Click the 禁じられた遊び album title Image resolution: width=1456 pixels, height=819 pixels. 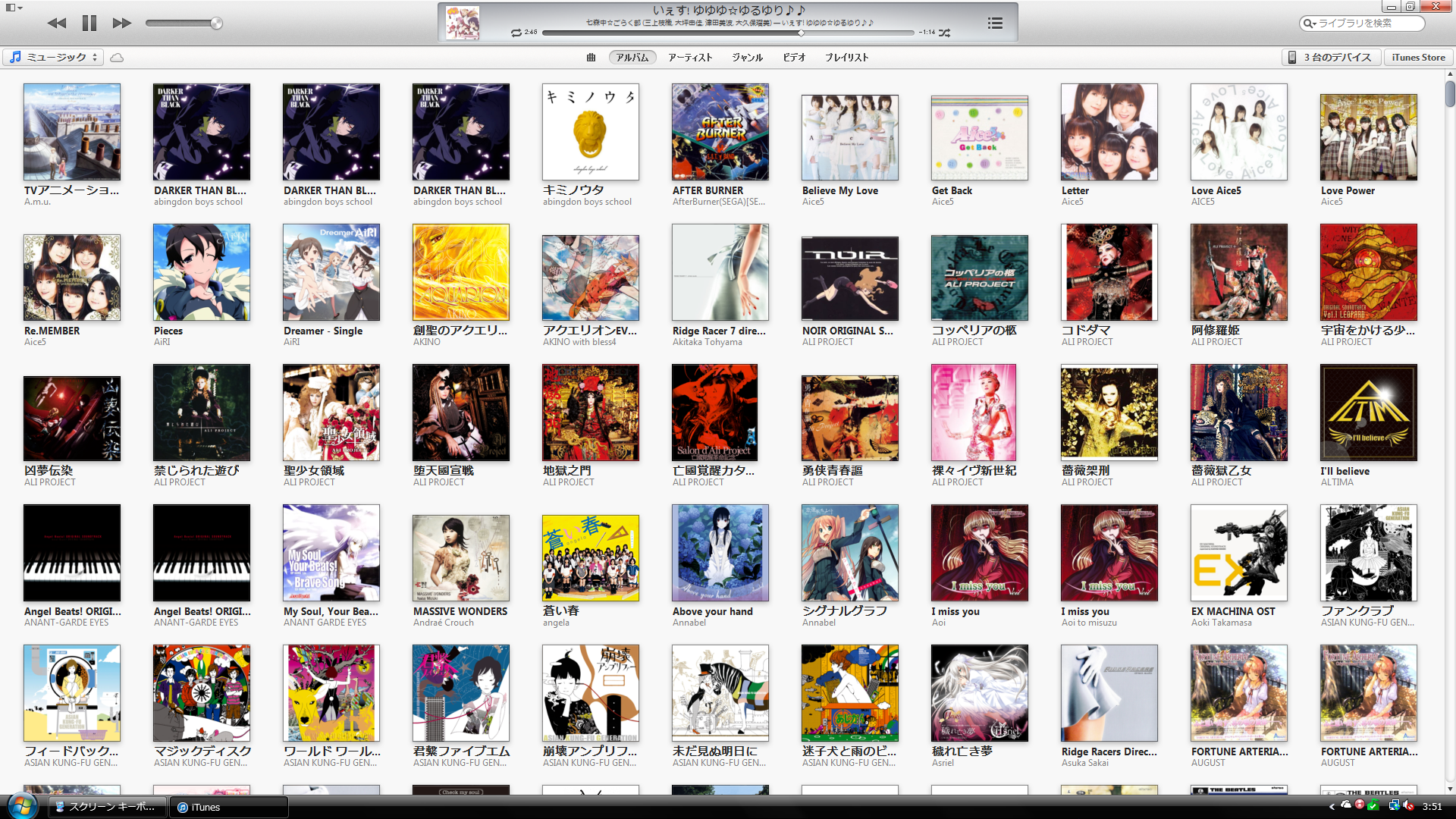pos(196,471)
